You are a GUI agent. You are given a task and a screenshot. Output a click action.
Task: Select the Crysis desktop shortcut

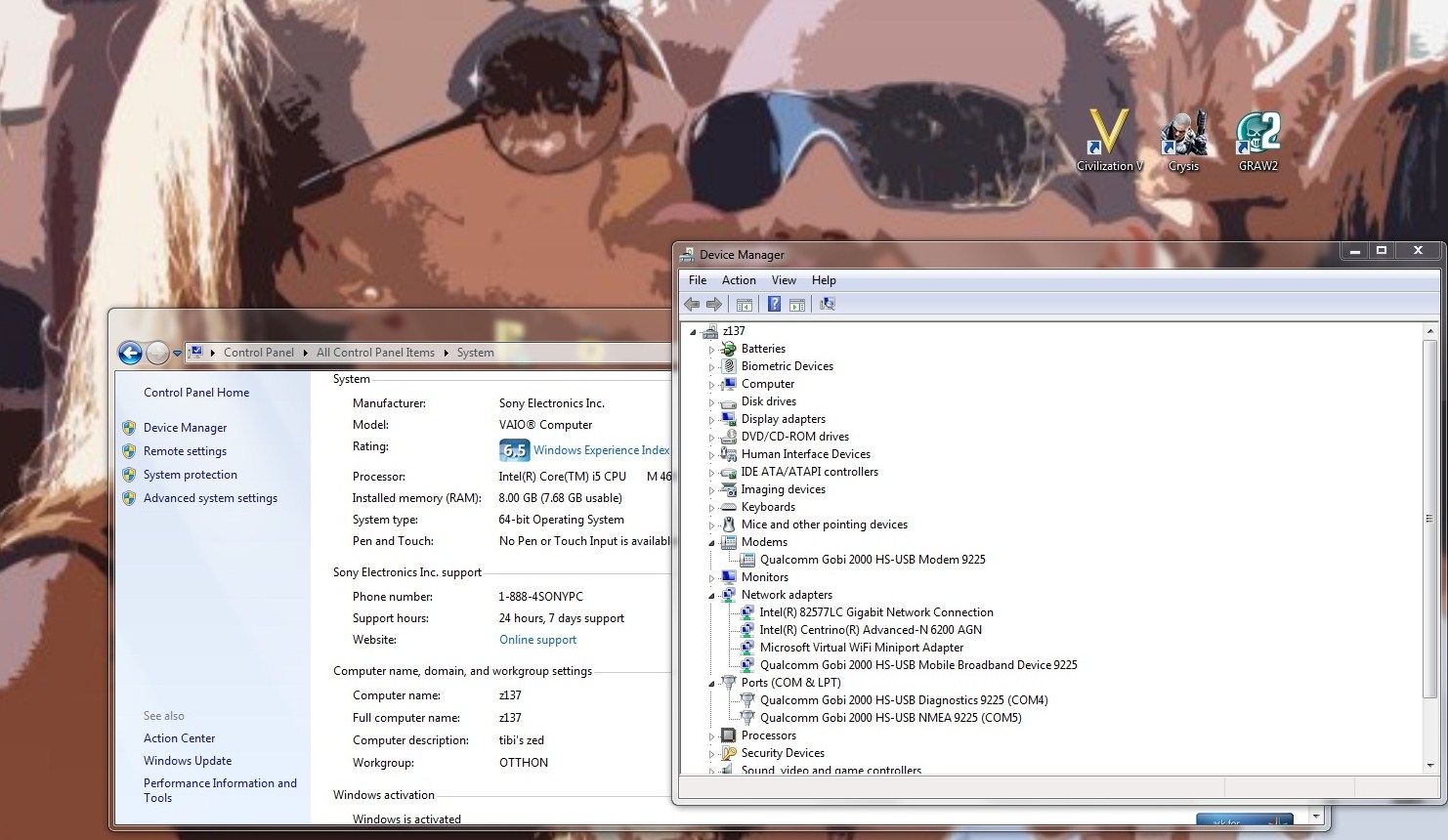coord(1184,141)
